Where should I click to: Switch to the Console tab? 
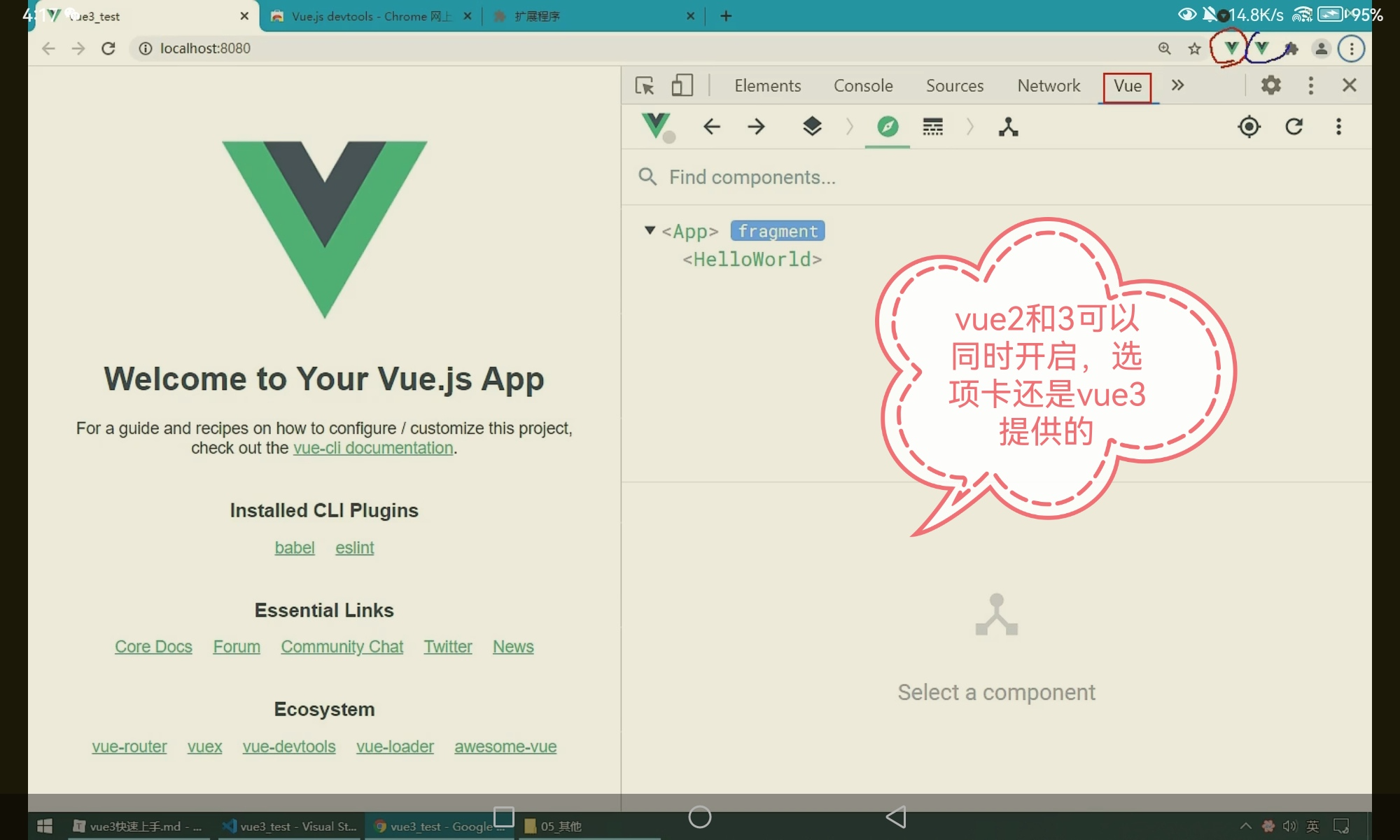click(x=862, y=85)
